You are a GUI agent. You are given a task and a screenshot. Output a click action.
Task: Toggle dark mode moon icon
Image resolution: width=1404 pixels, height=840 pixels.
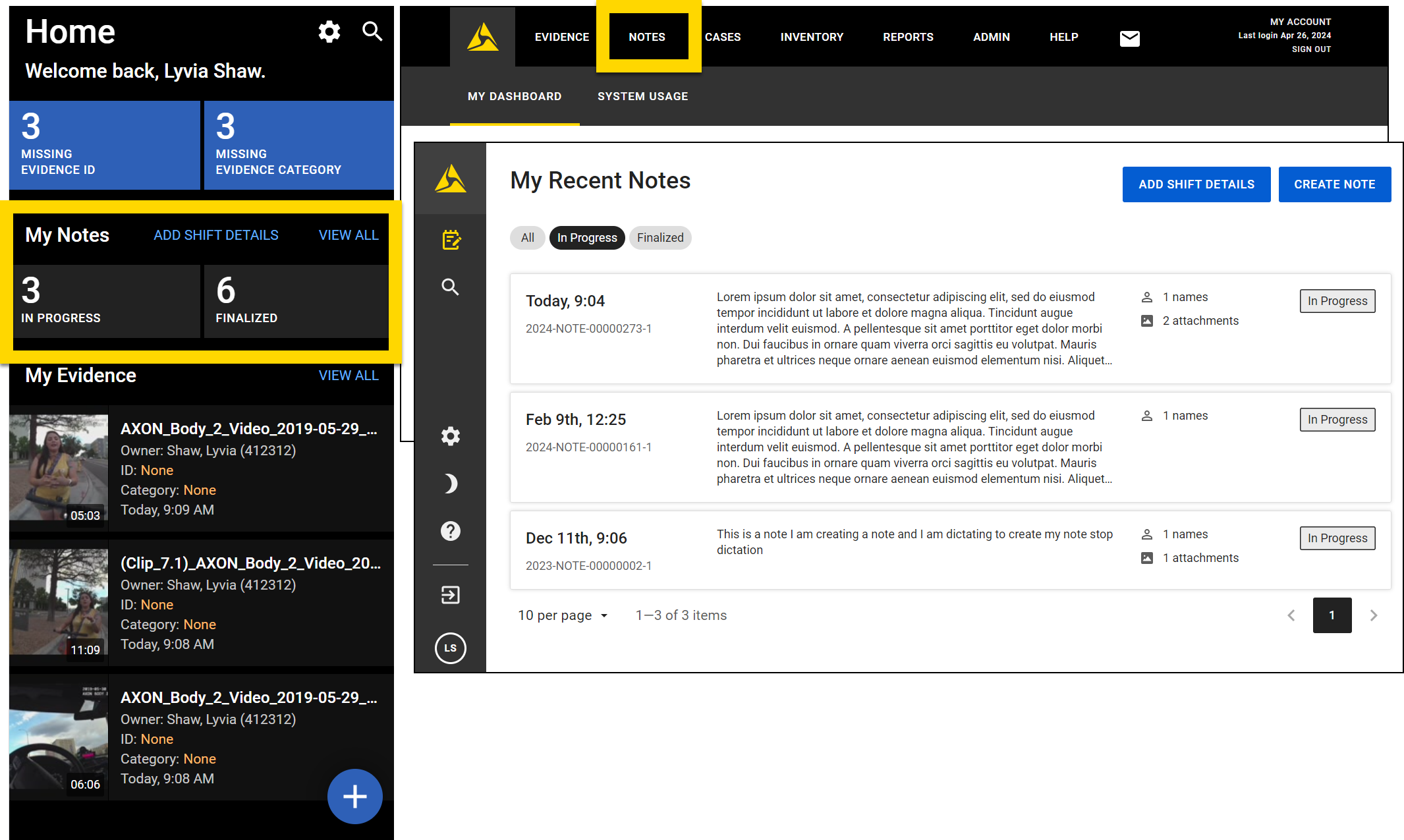tap(451, 484)
